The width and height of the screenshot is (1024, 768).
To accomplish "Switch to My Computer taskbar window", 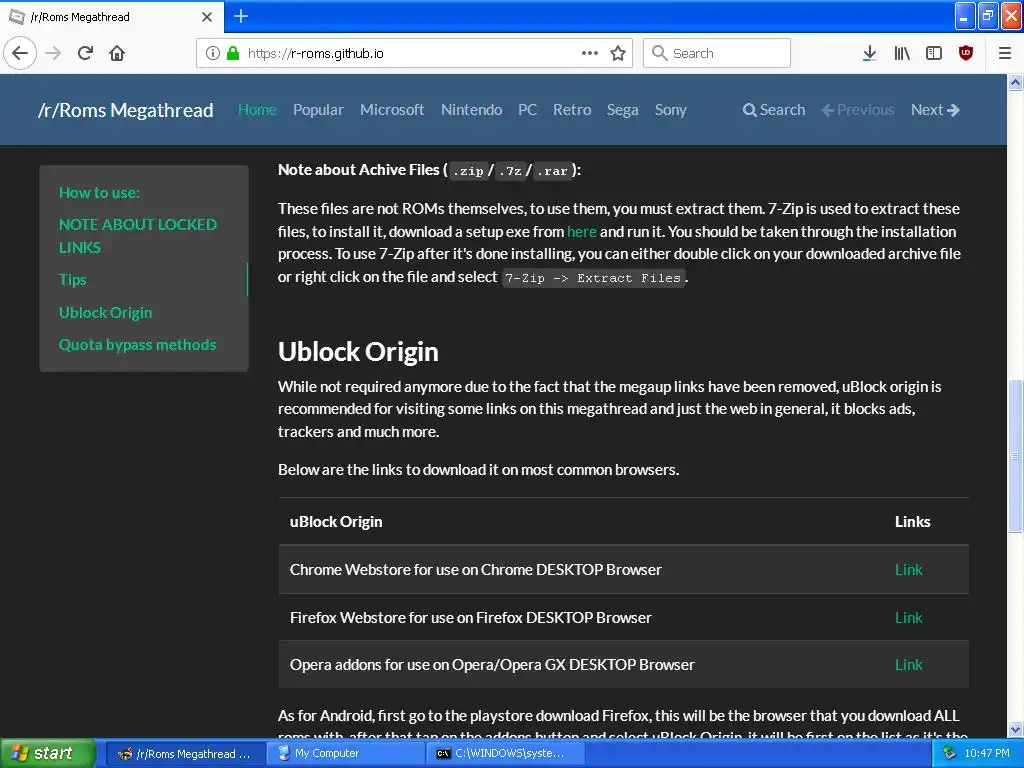I will click(x=347, y=754).
